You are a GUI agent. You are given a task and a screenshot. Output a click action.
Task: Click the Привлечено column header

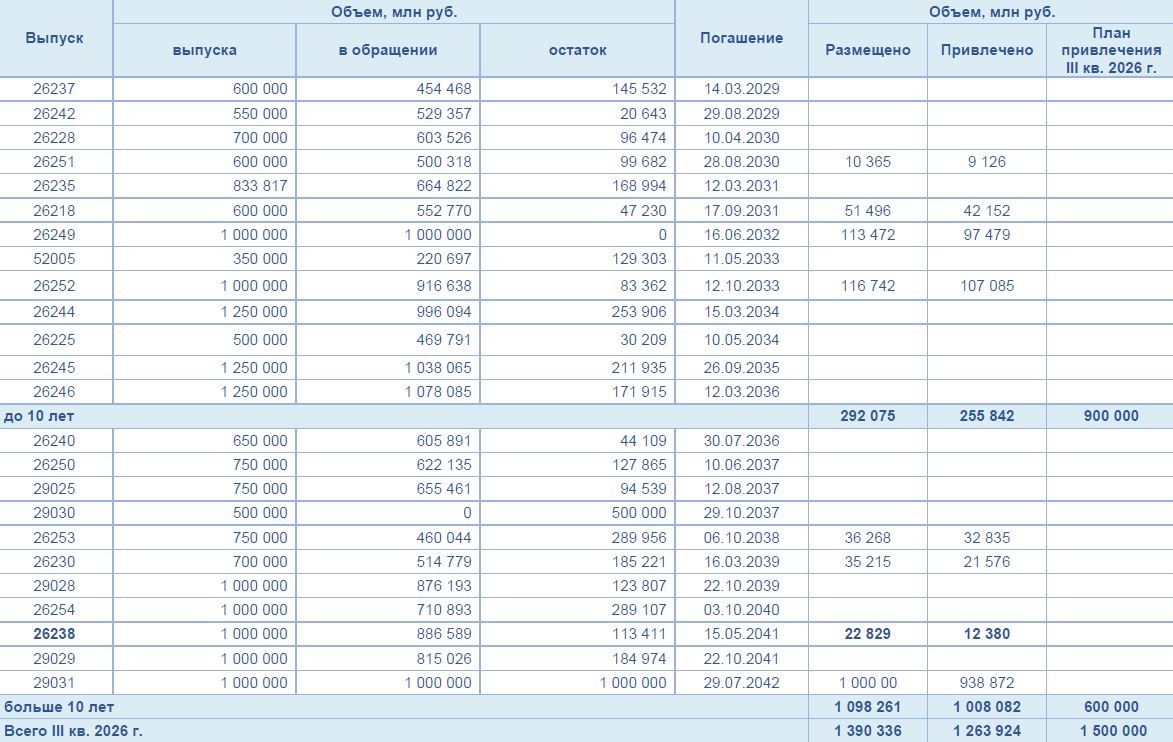(x=987, y=50)
